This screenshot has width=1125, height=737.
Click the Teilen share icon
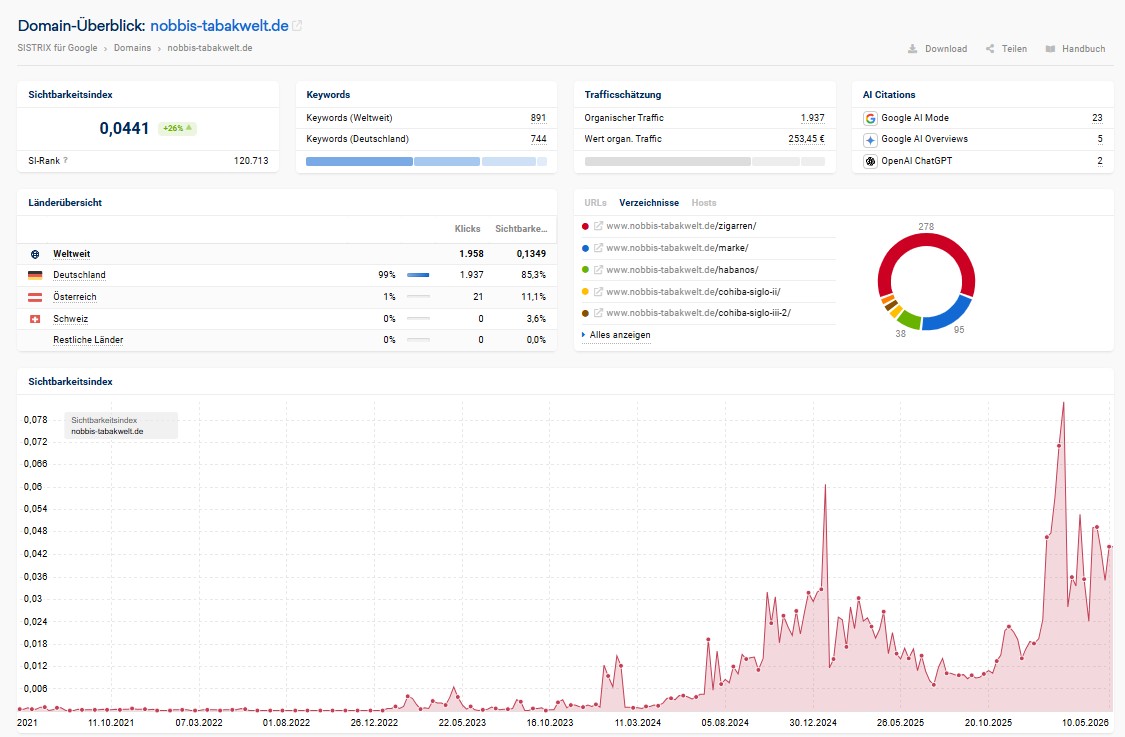tap(990, 49)
